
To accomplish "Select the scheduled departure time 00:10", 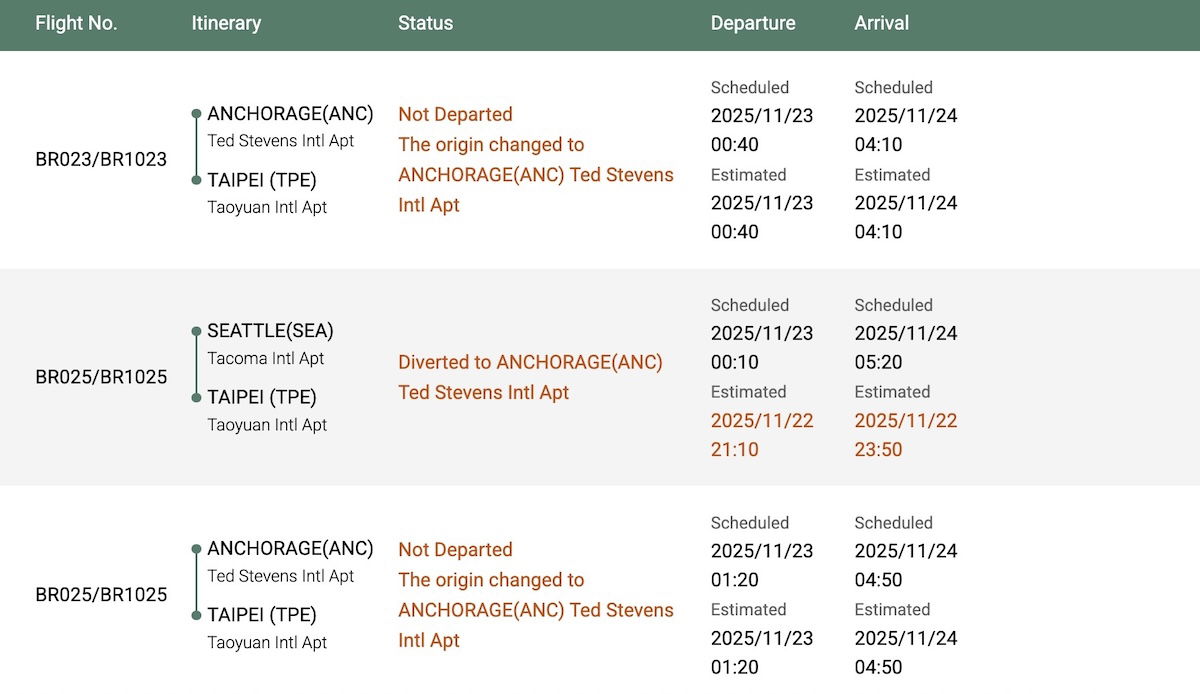I will pos(735,363).
